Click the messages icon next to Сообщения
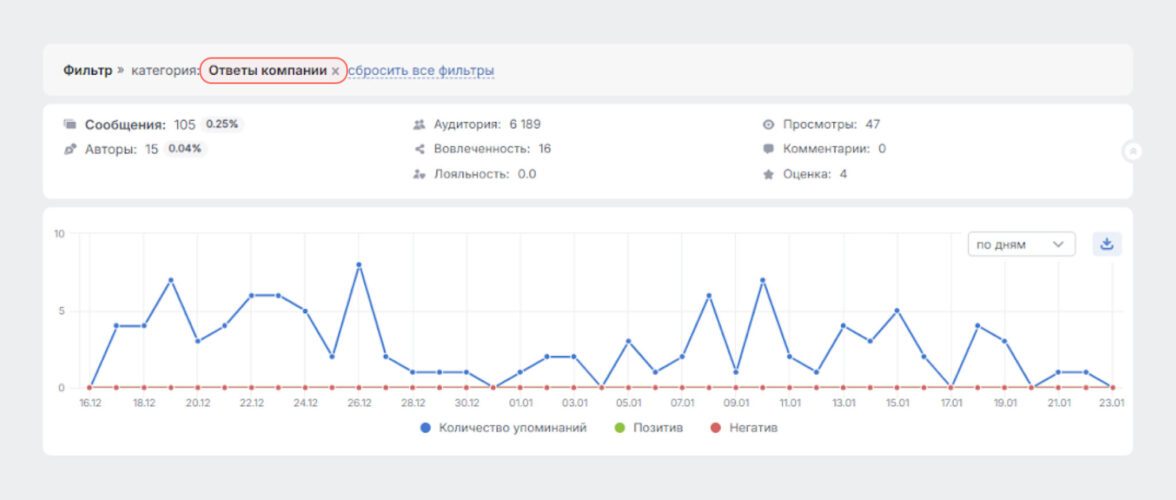 70,125
